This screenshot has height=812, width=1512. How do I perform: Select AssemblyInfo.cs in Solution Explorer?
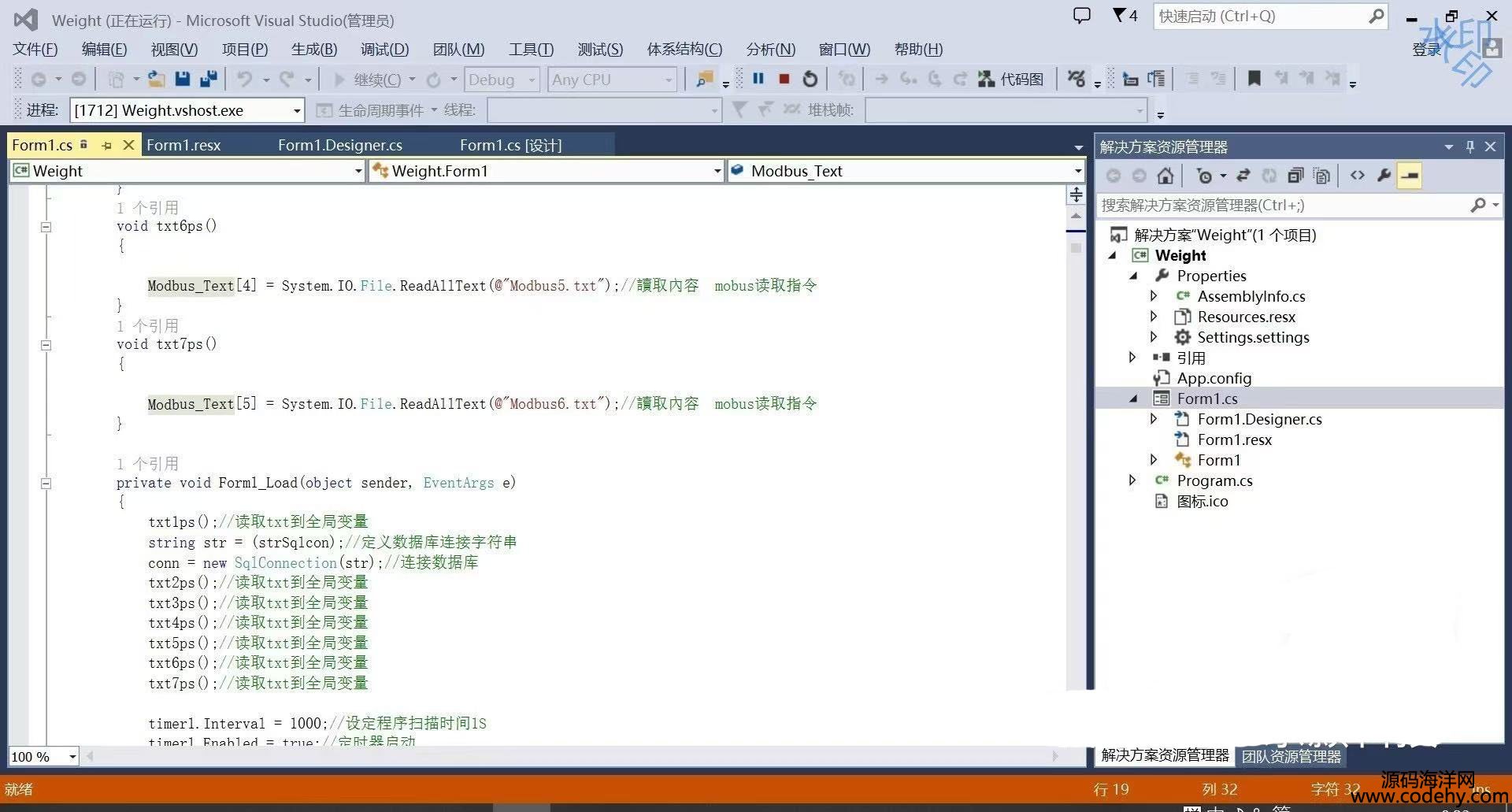[x=1251, y=296]
